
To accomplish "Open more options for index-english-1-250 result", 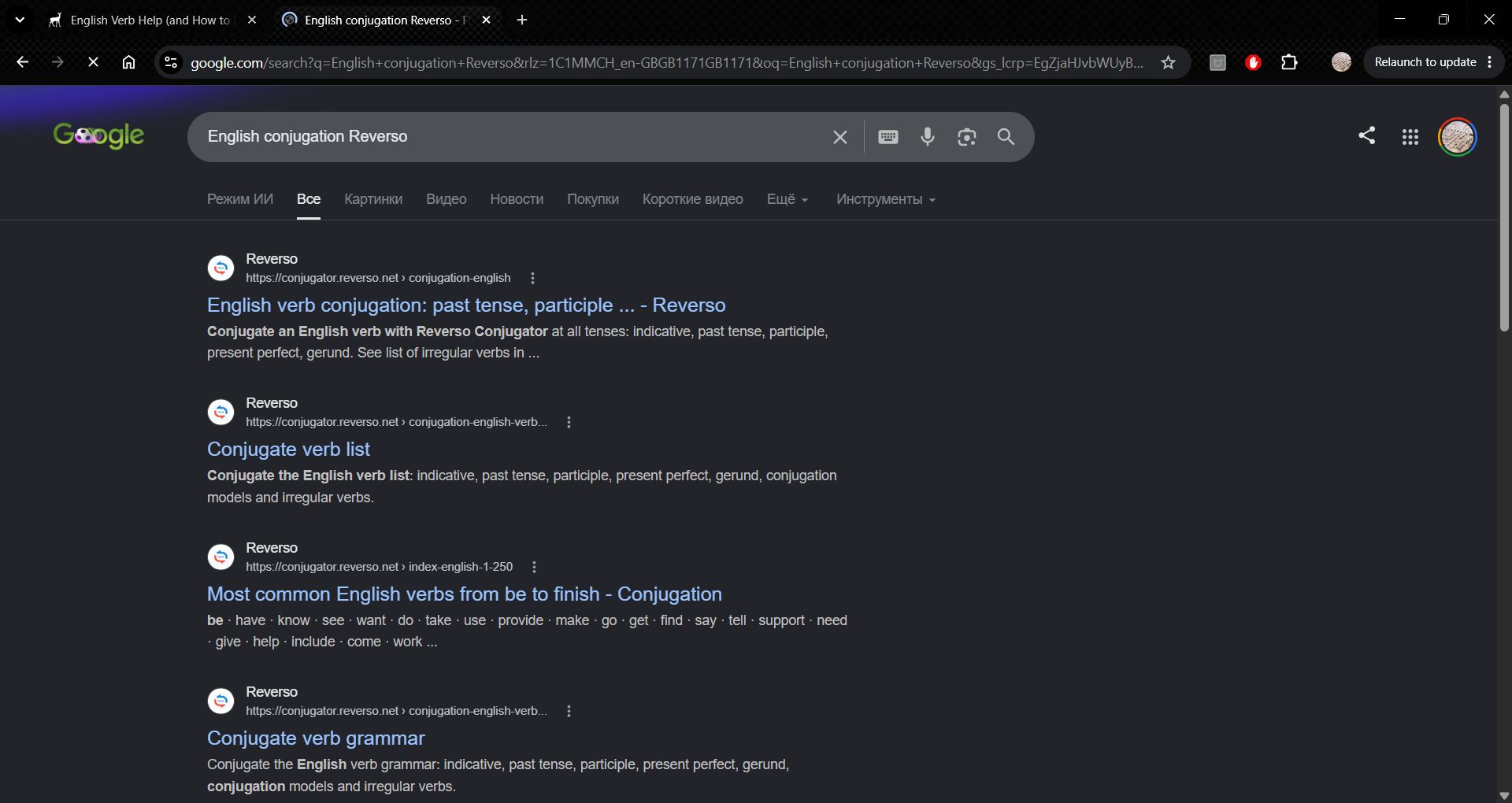I will [x=535, y=567].
